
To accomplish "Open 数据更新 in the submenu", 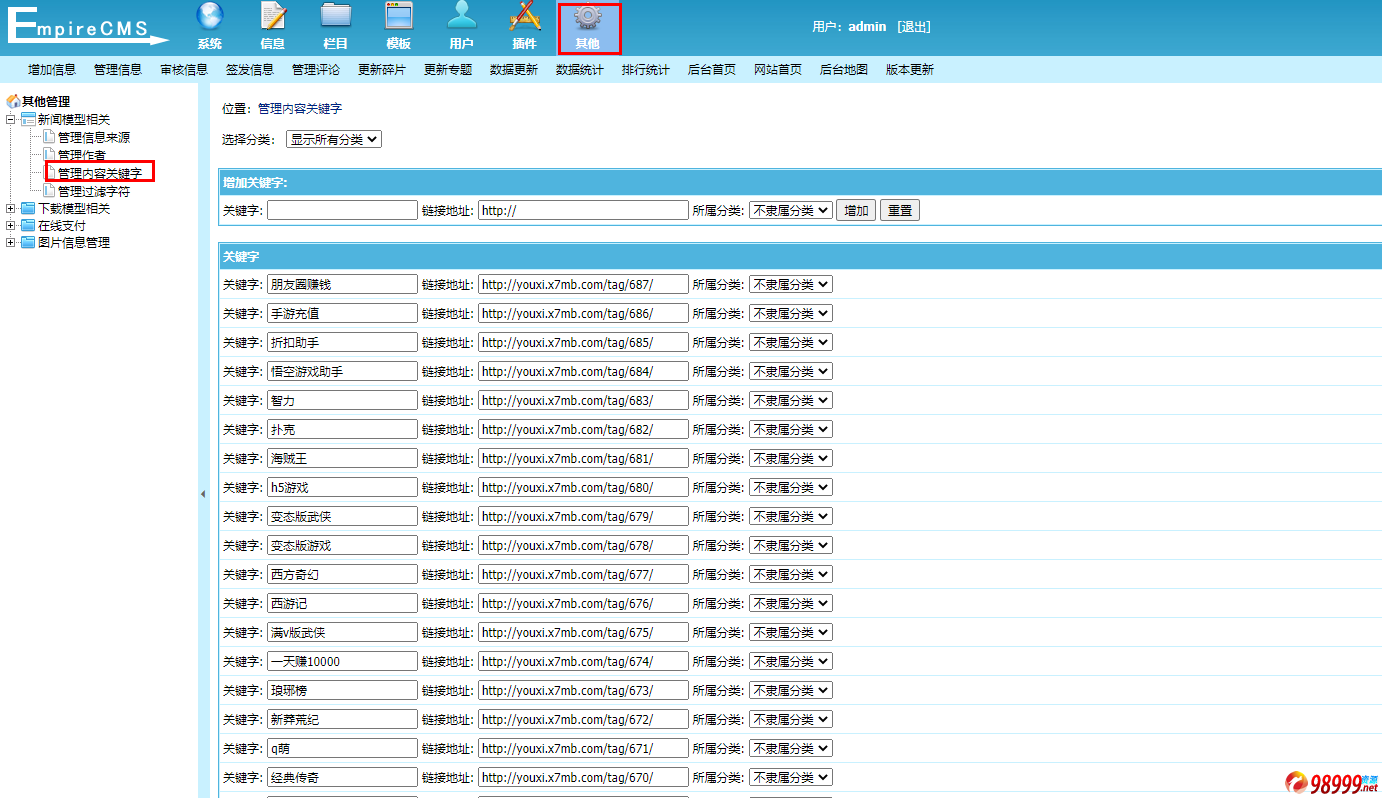I will (514, 69).
